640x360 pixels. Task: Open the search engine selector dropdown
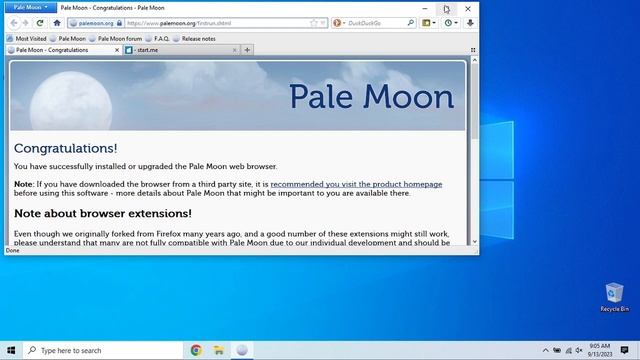(339, 23)
